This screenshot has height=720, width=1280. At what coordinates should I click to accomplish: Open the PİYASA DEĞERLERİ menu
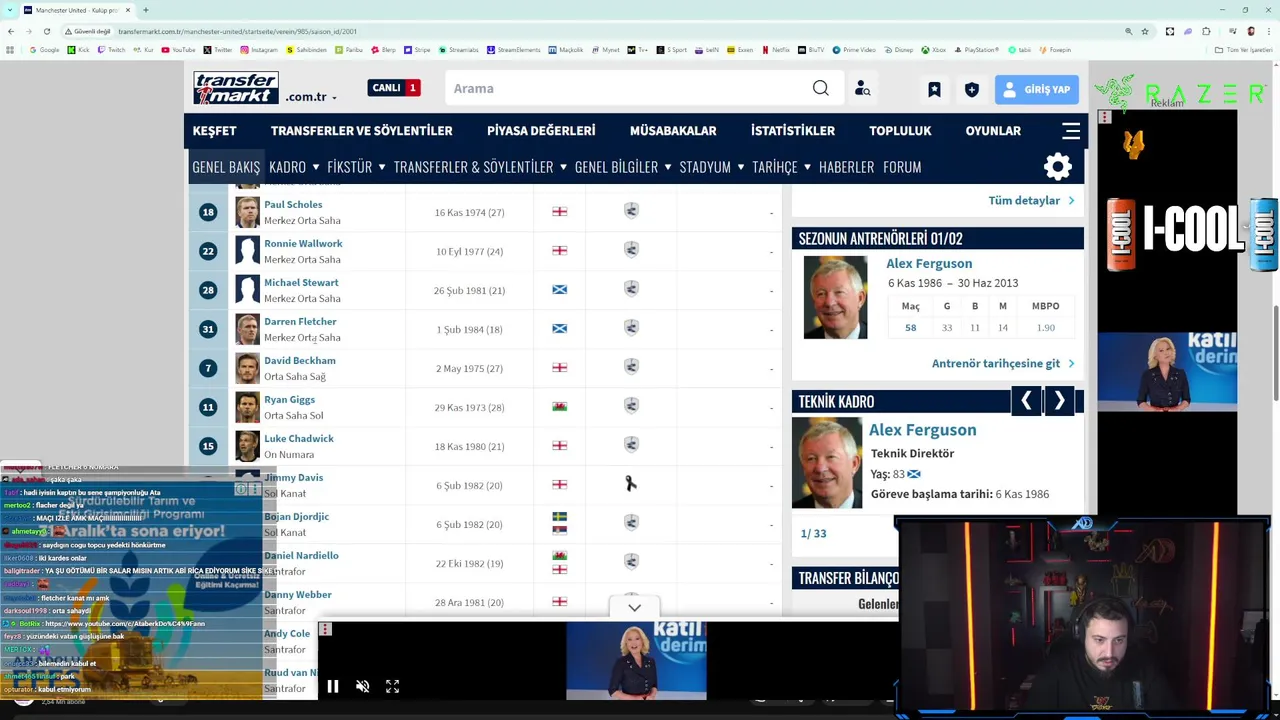(541, 131)
